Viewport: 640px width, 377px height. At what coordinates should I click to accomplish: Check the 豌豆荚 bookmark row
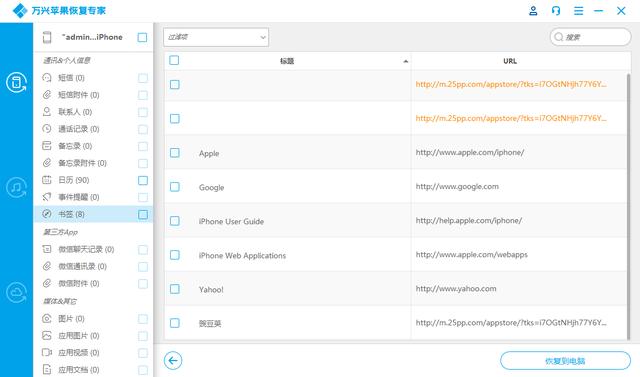pyautogui.click(x=175, y=323)
